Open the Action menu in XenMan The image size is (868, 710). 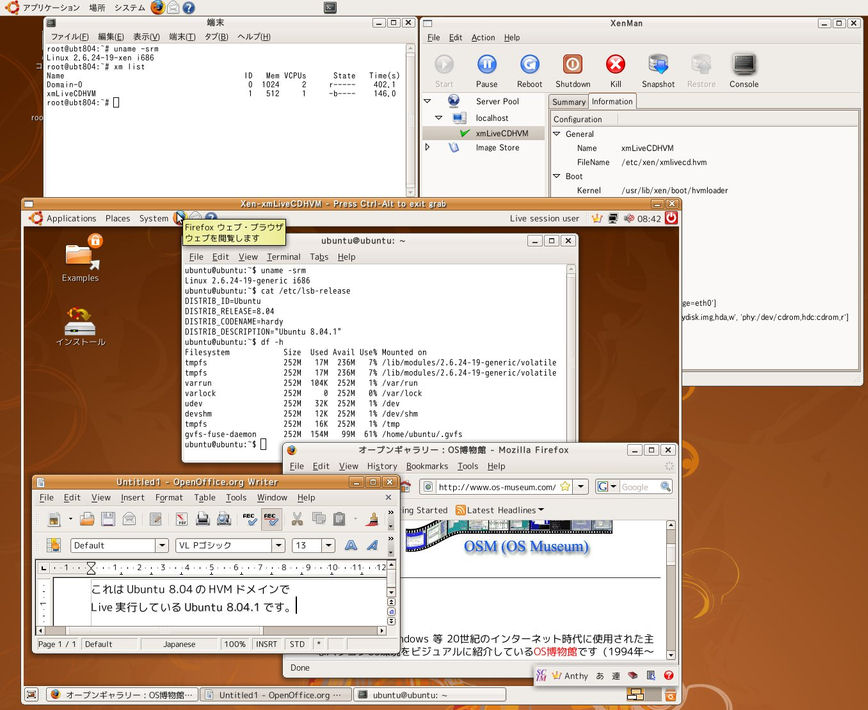point(483,37)
